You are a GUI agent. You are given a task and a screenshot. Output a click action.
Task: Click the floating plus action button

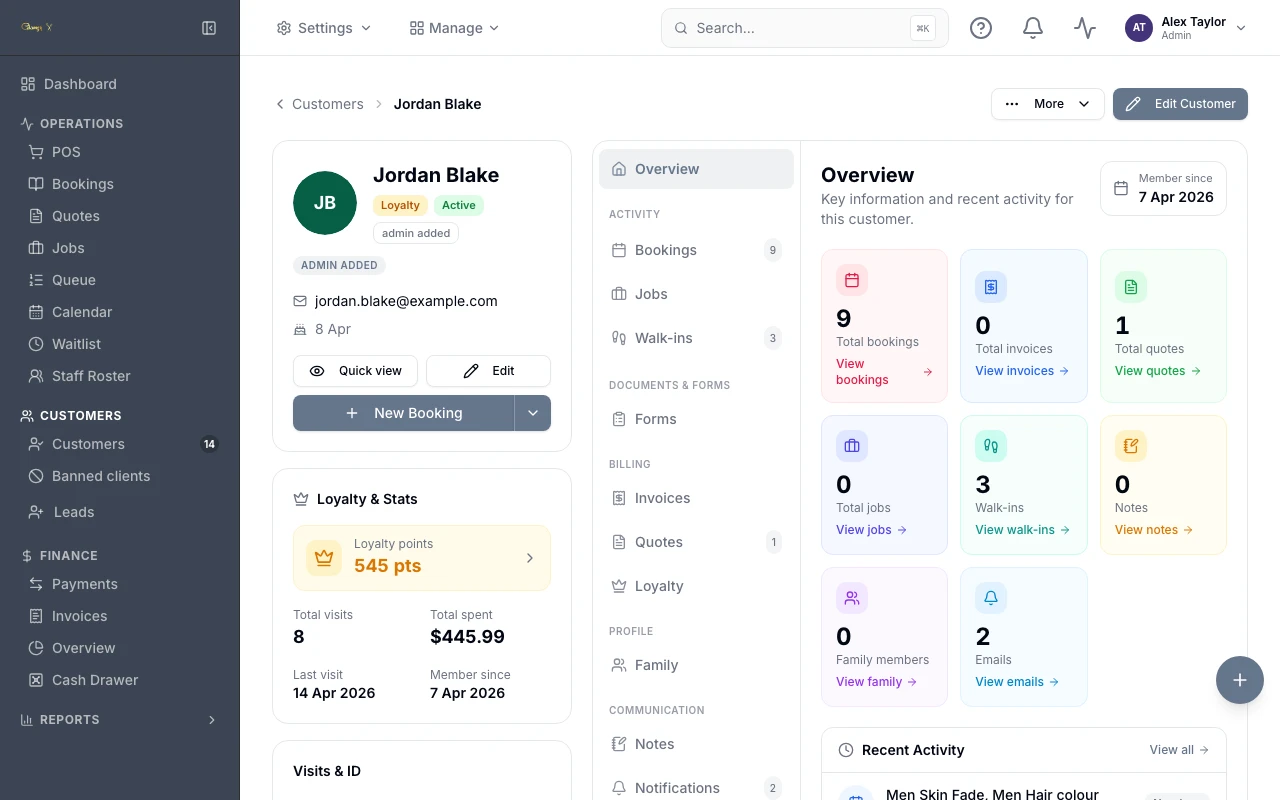coord(1240,680)
